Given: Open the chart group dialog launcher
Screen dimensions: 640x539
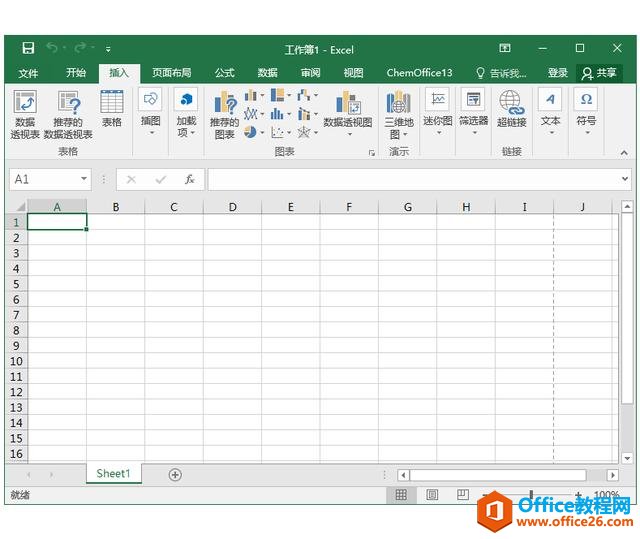Looking at the screenshot, I should click(371, 153).
